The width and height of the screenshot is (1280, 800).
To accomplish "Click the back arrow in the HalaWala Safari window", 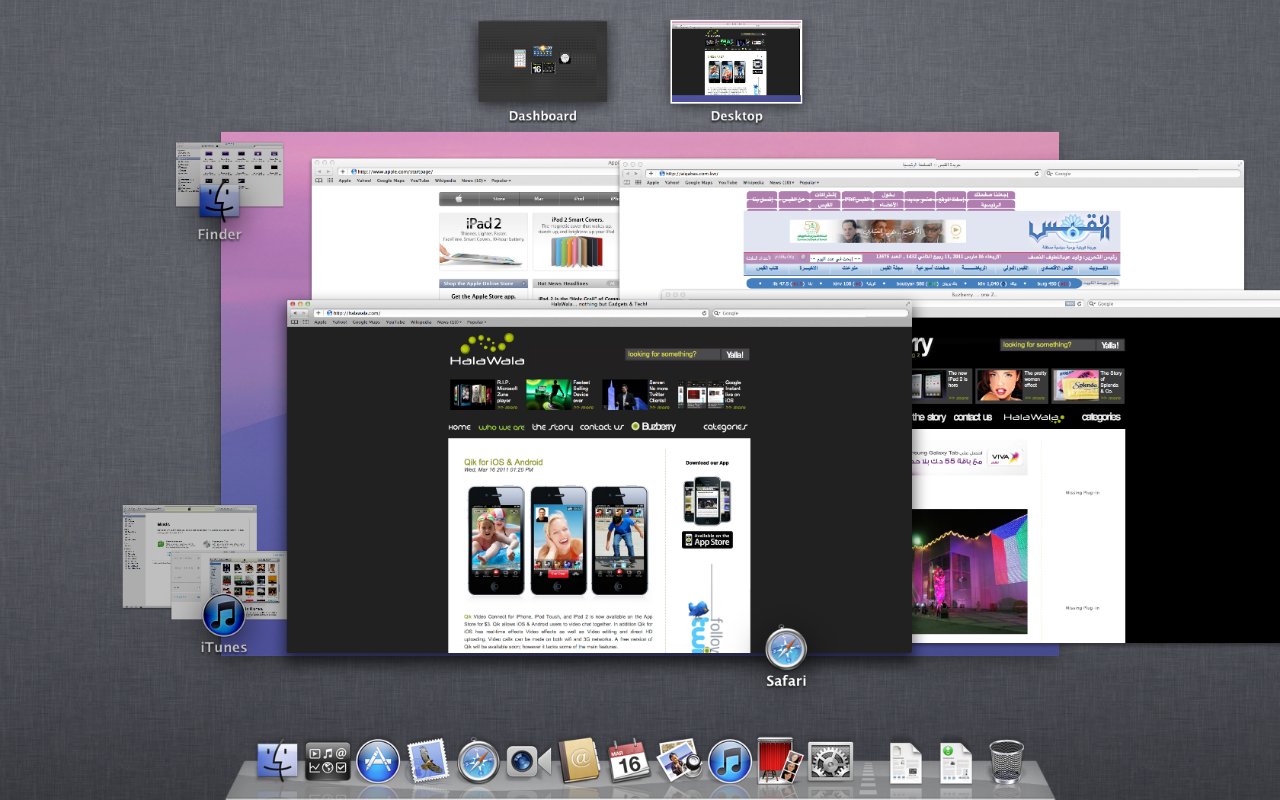I will coord(294,313).
